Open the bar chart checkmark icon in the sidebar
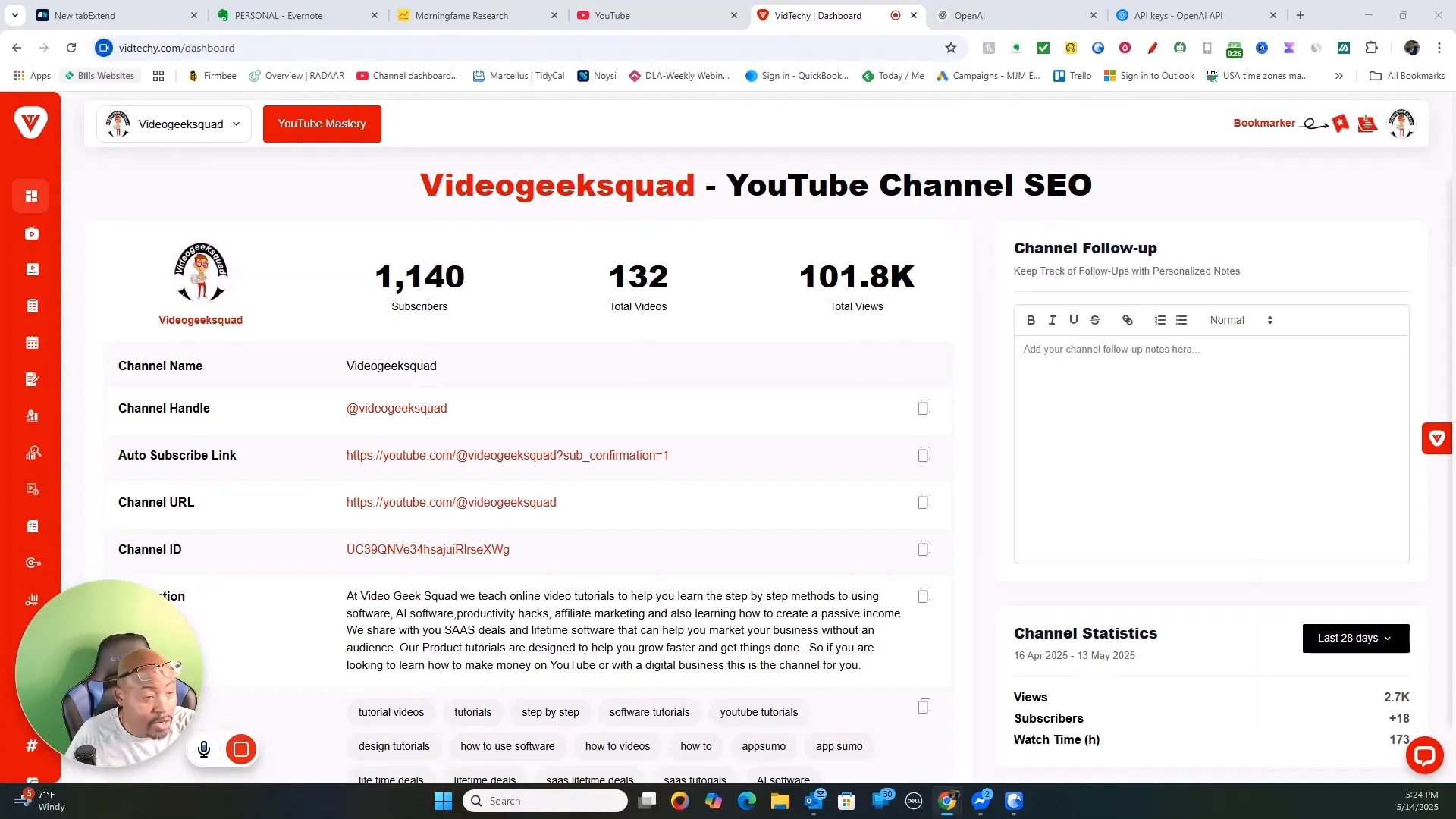 click(31, 416)
